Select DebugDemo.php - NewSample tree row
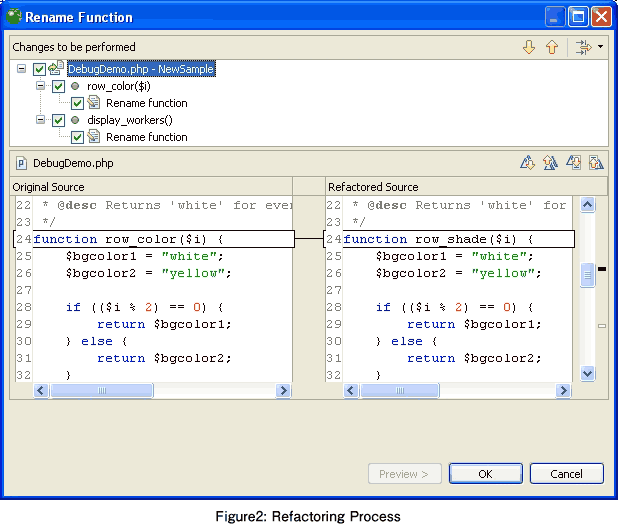The height and width of the screenshot is (528, 618). tap(141, 69)
